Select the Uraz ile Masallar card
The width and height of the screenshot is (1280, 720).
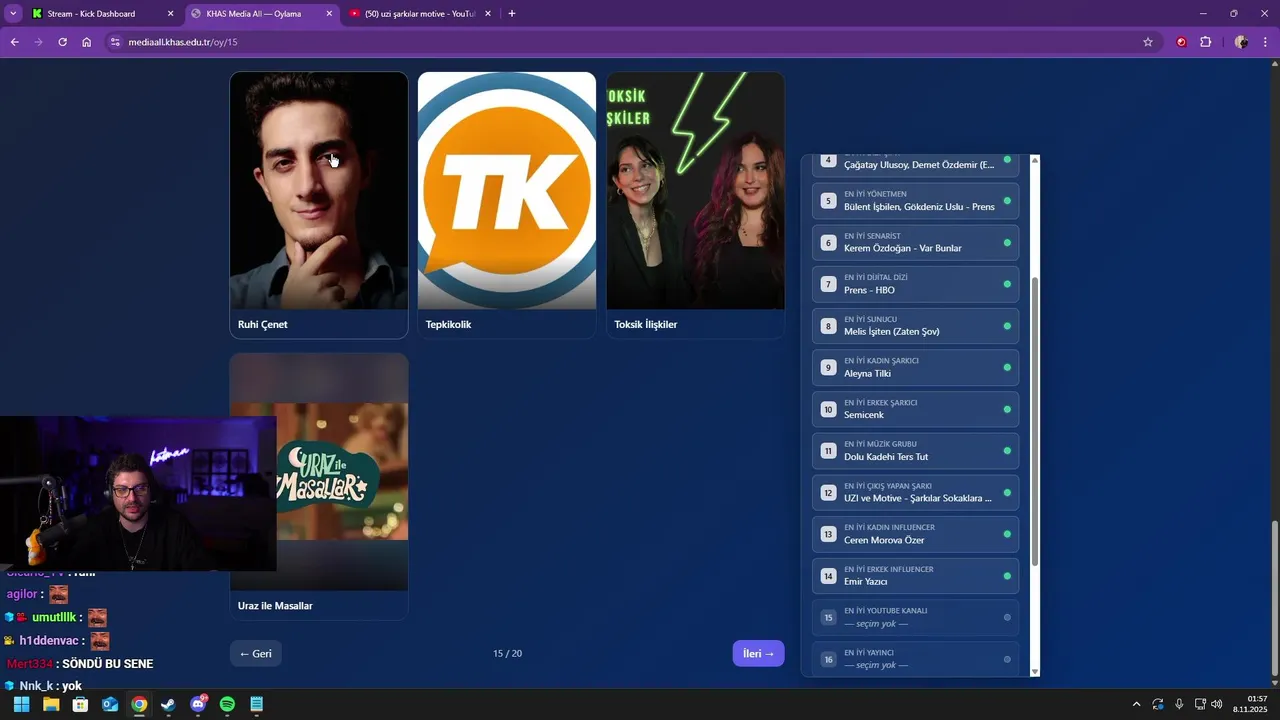pos(319,486)
